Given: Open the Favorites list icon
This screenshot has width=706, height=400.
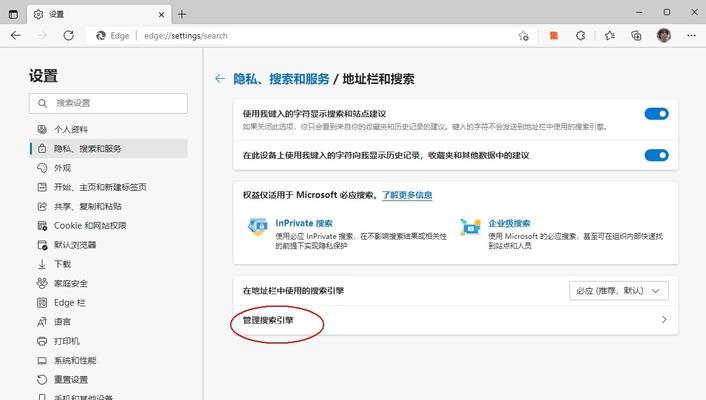Looking at the screenshot, I should click(610, 36).
